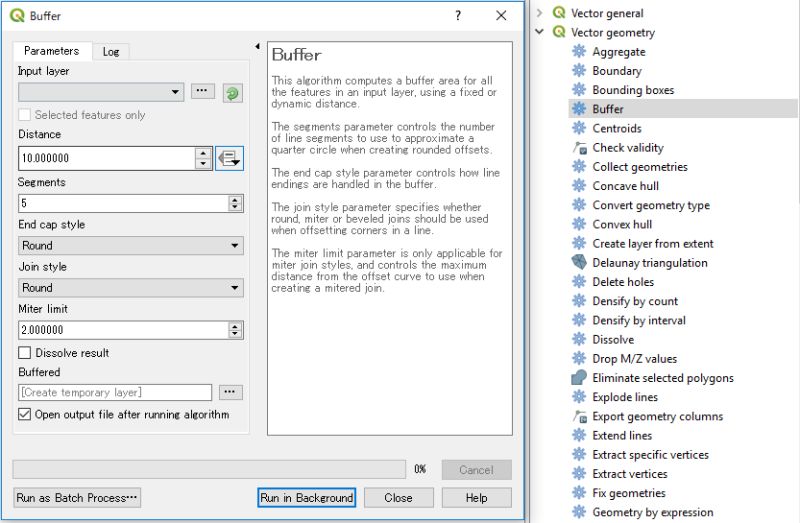
Task: Select Densify by count in toolbox
Action: (x=635, y=301)
